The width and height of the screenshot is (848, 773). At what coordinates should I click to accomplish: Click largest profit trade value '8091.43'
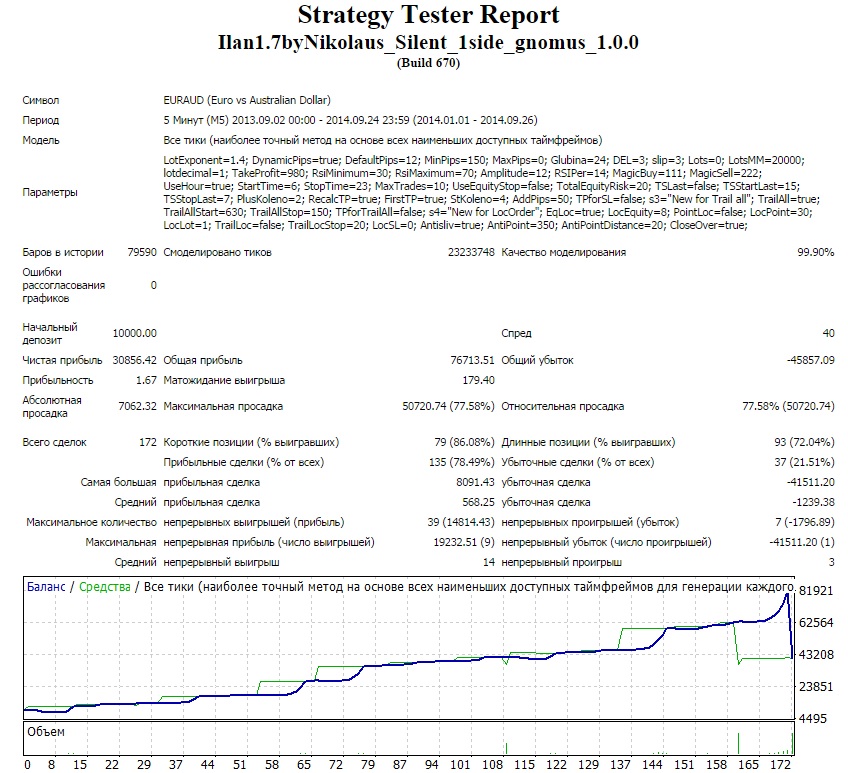[475, 483]
